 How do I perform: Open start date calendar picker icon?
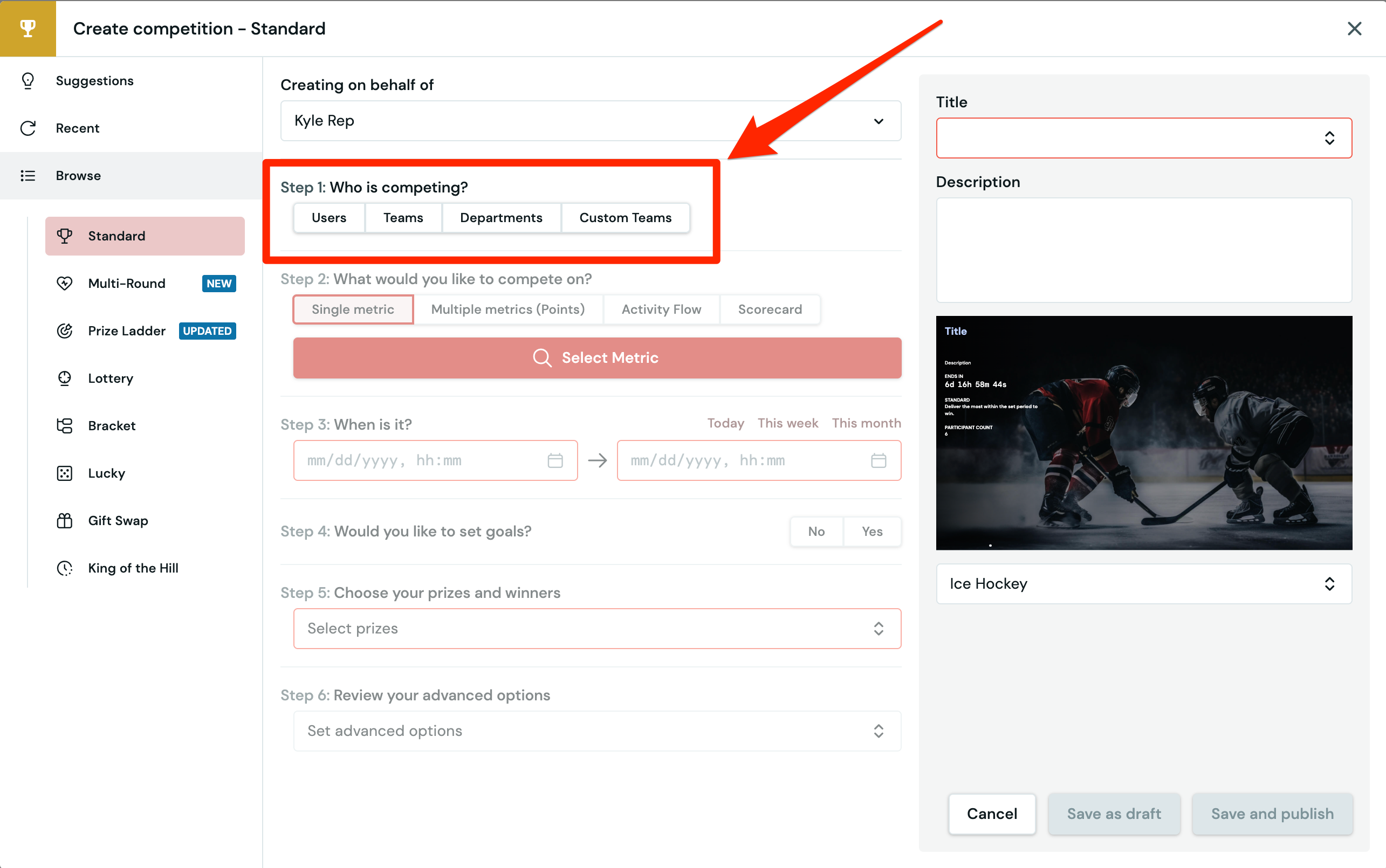(x=554, y=460)
